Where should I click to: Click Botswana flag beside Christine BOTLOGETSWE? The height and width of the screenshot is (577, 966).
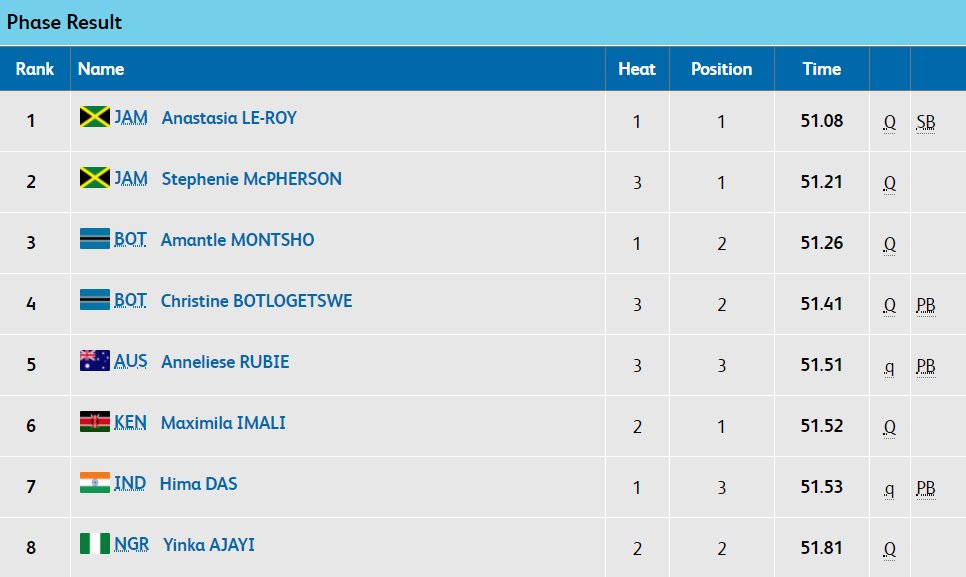click(x=94, y=301)
